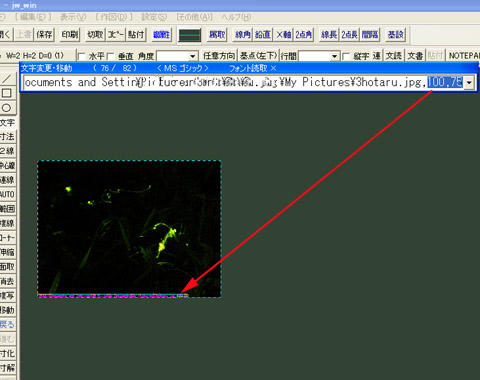
Task: Open the 設定(S) menu
Action: (154, 17)
